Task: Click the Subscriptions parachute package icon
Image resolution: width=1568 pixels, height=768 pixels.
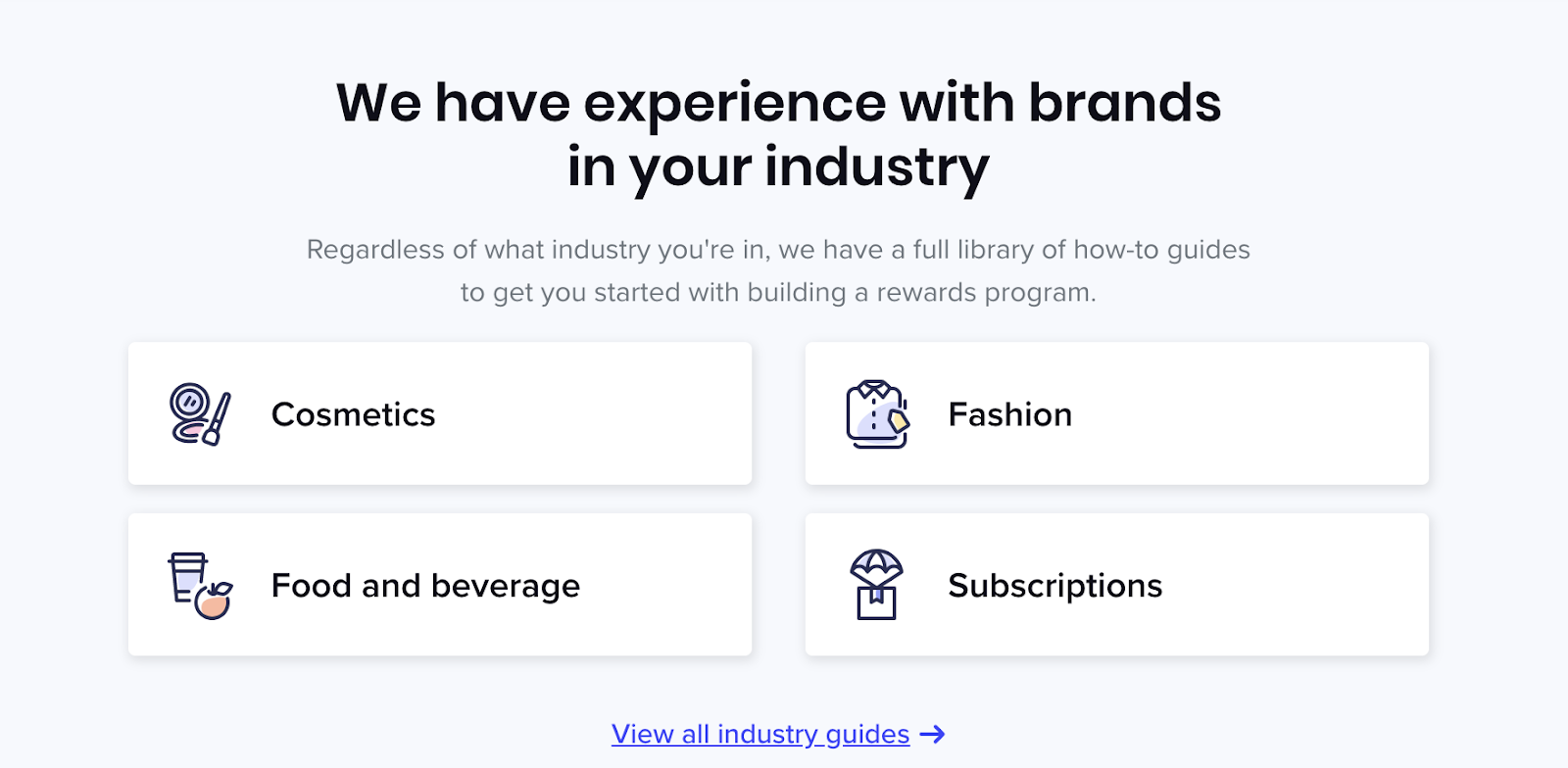Action: pos(876,584)
